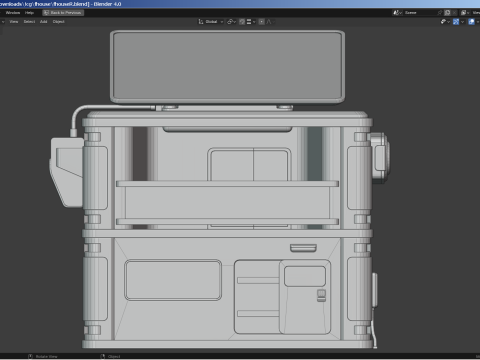Open the Select menu in viewport header

29,22
